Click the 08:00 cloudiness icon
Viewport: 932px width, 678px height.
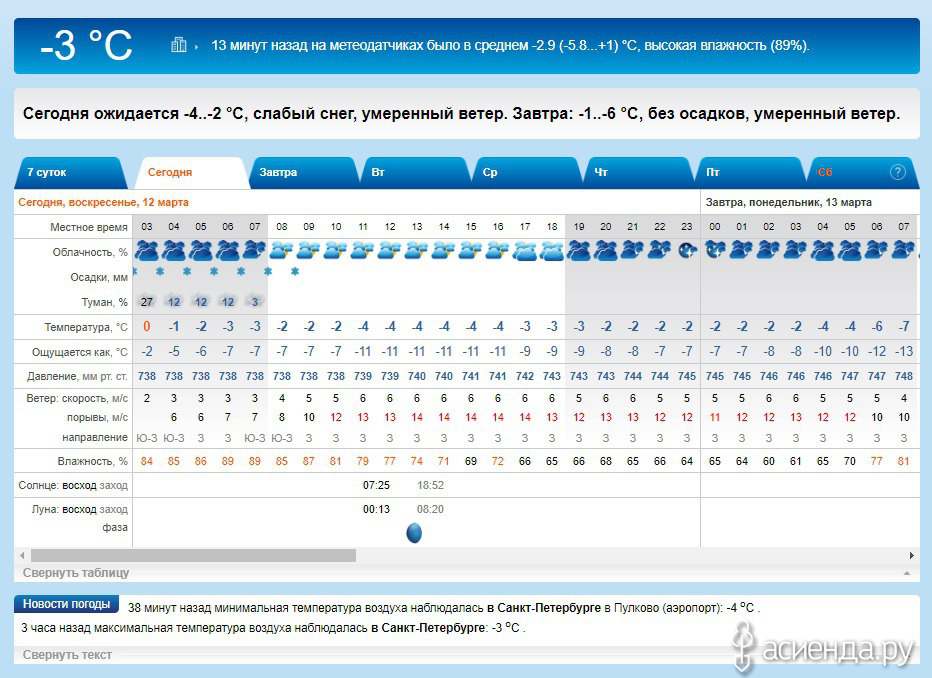tap(282, 250)
